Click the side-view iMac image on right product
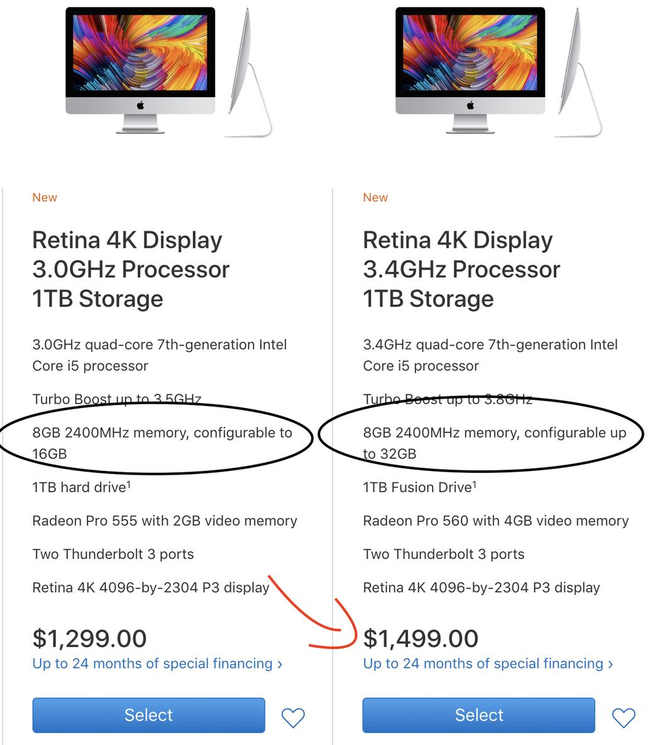Image resolution: width=660 pixels, height=745 pixels. [578, 73]
